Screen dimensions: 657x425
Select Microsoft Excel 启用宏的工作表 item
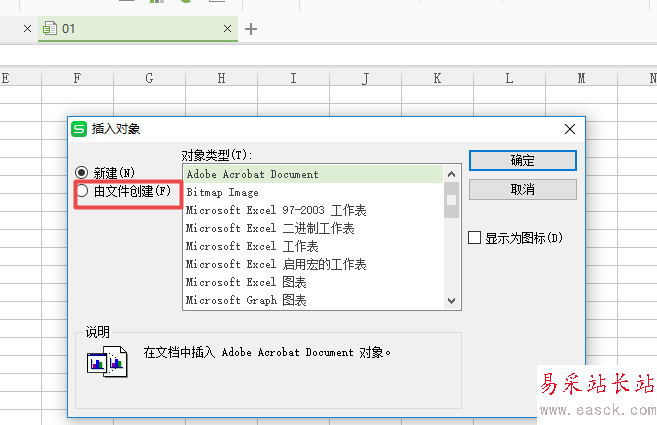tap(313, 264)
